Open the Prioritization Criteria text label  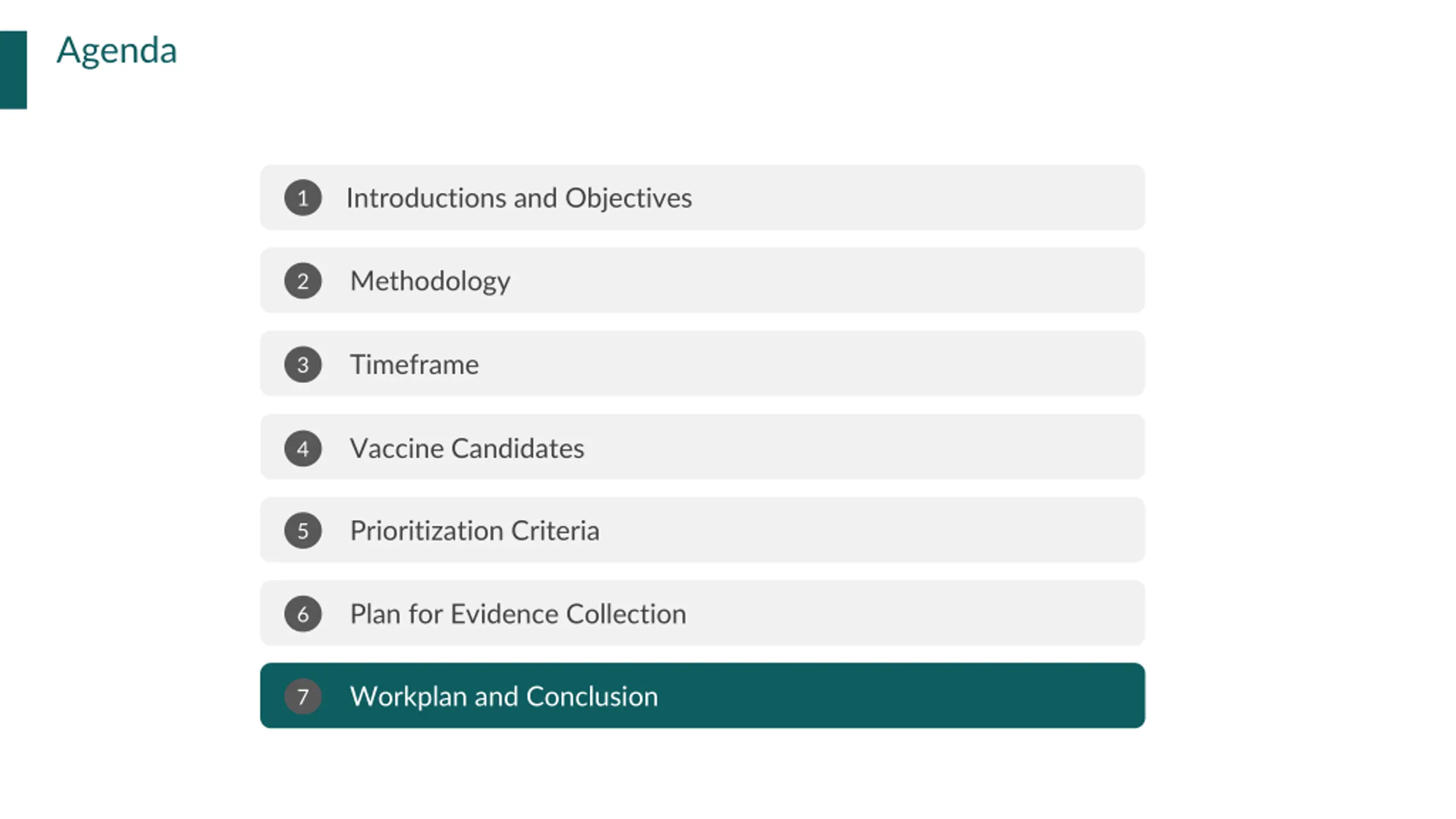point(474,531)
